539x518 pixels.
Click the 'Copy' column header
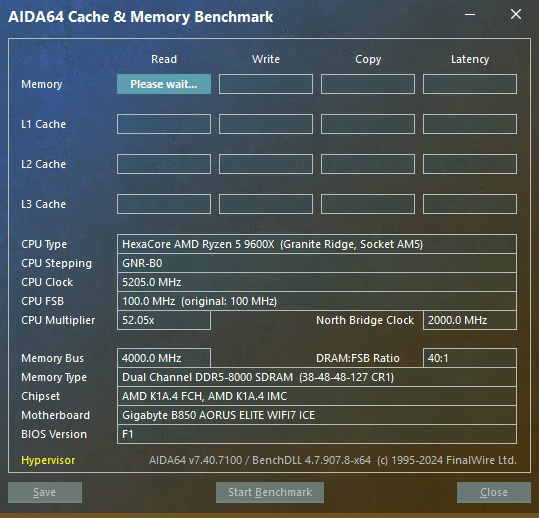click(368, 59)
